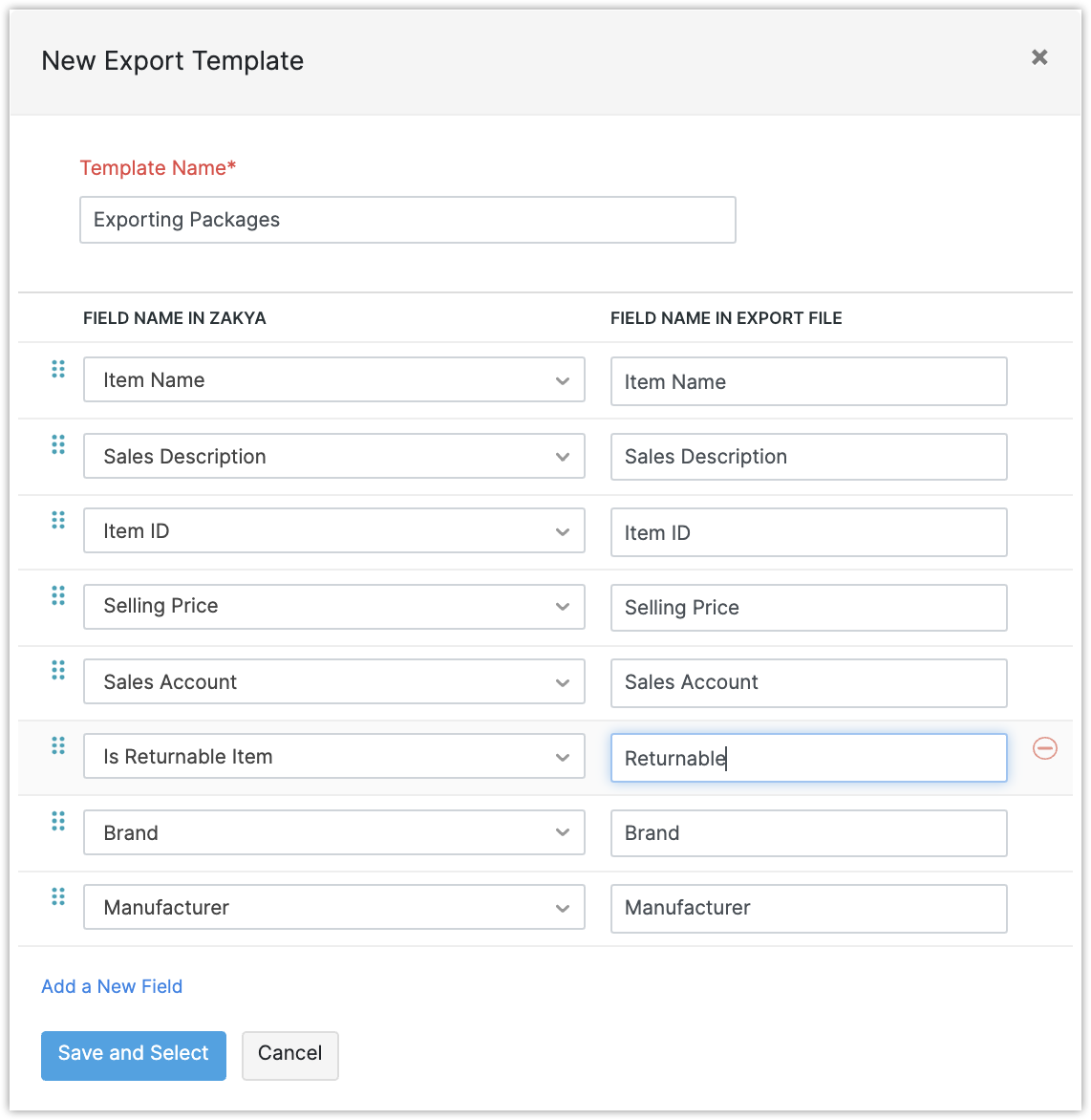
Task: Remove the Is Returnable Item field row
Action: pyautogui.click(x=1045, y=748)
